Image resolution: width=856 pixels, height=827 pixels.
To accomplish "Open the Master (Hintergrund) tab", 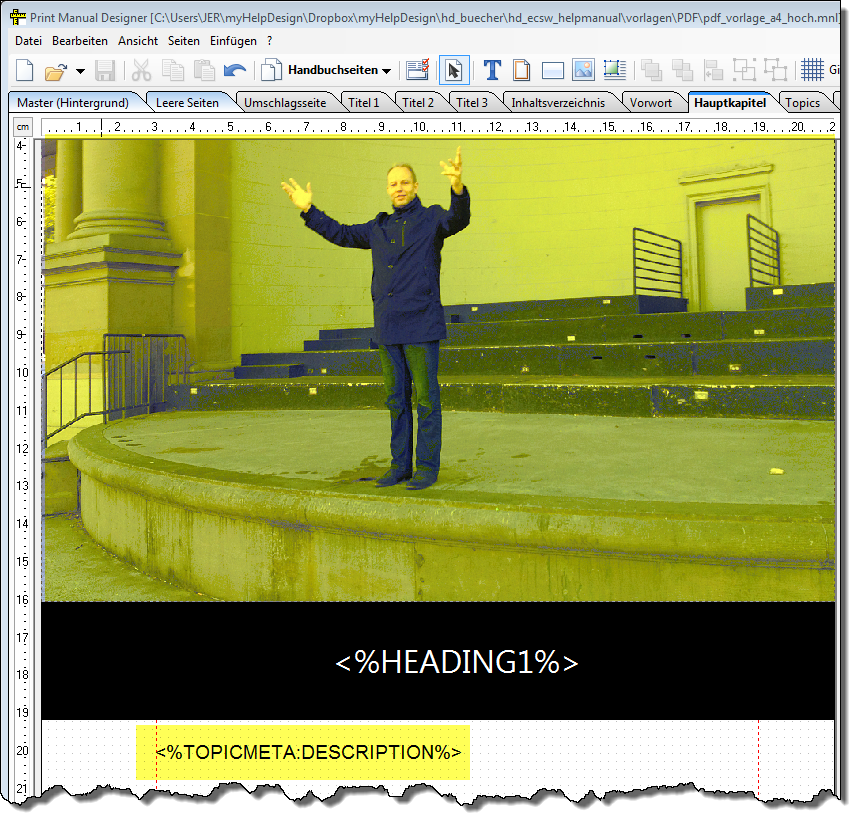I will point(72,102).
